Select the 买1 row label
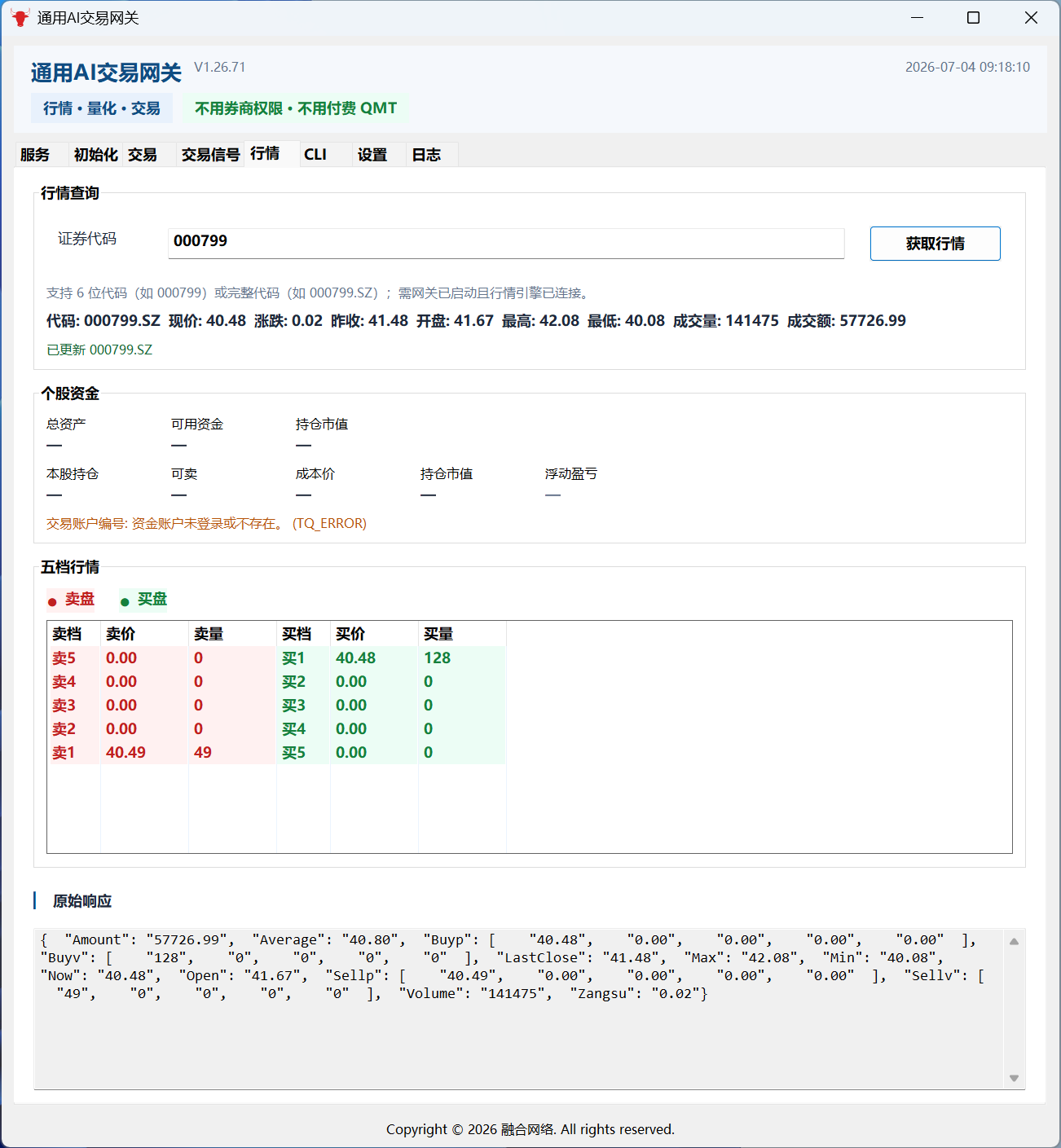 click(293, 658)
